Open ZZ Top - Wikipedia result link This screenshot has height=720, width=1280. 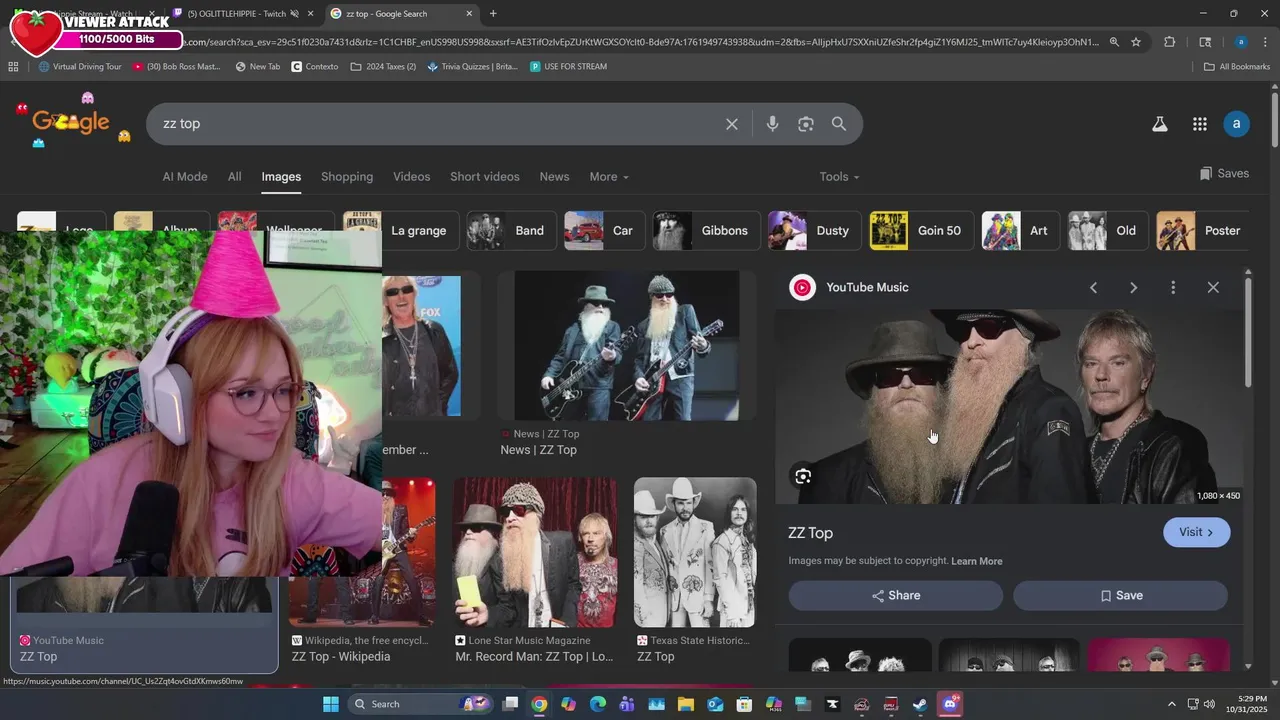point(341,657)
